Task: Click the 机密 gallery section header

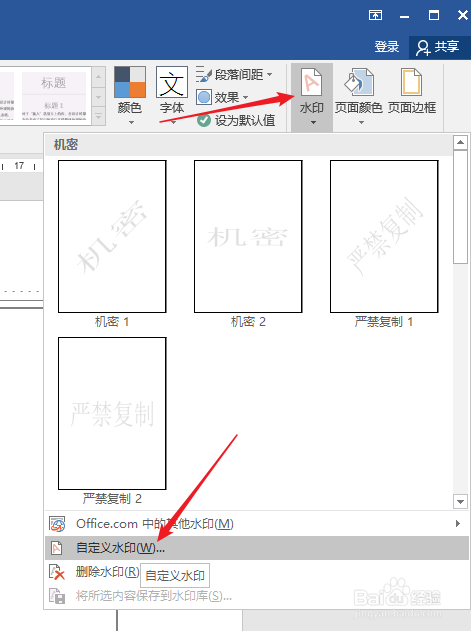Action: [248, 144]
